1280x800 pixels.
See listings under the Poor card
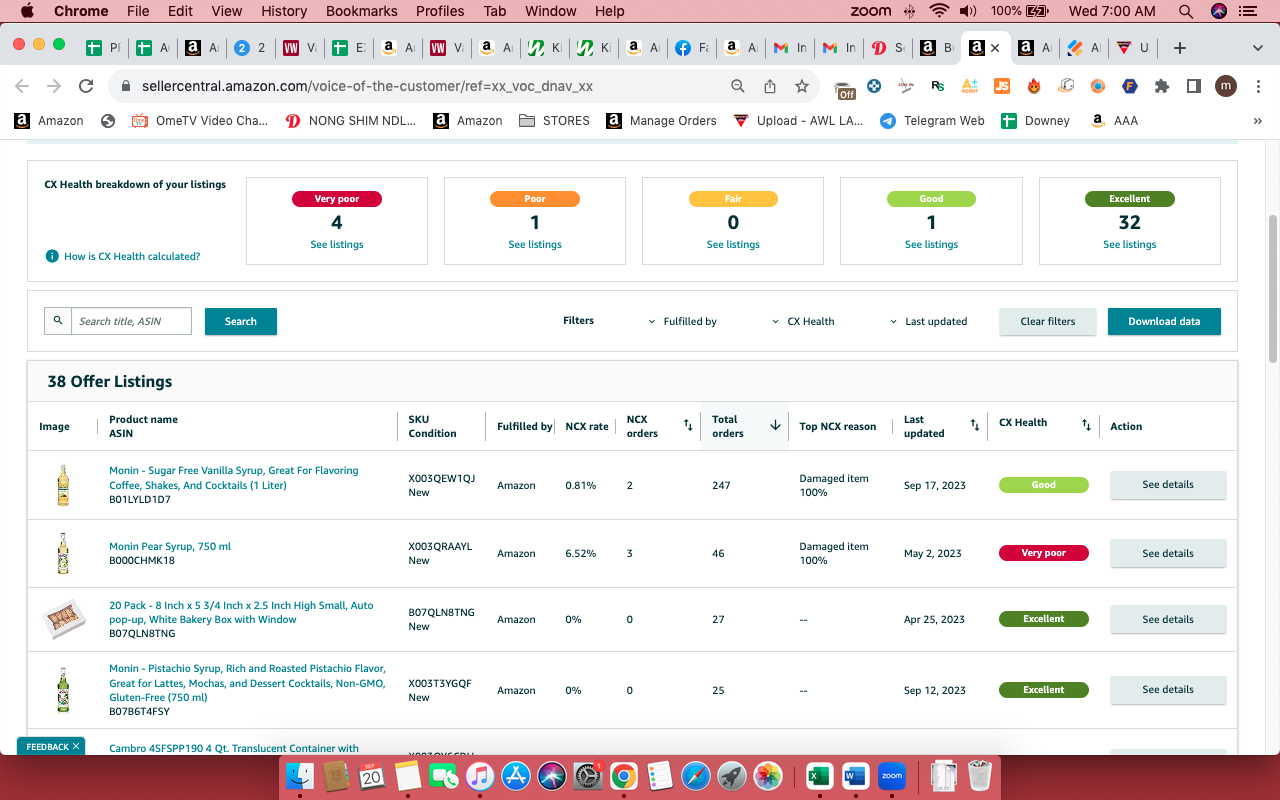pos(535,245)
